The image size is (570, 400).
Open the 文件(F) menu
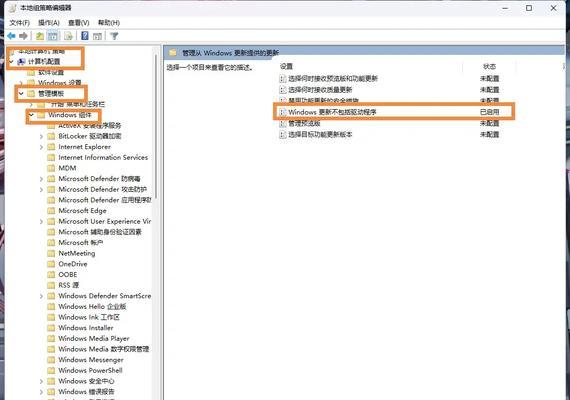[19, 23]
